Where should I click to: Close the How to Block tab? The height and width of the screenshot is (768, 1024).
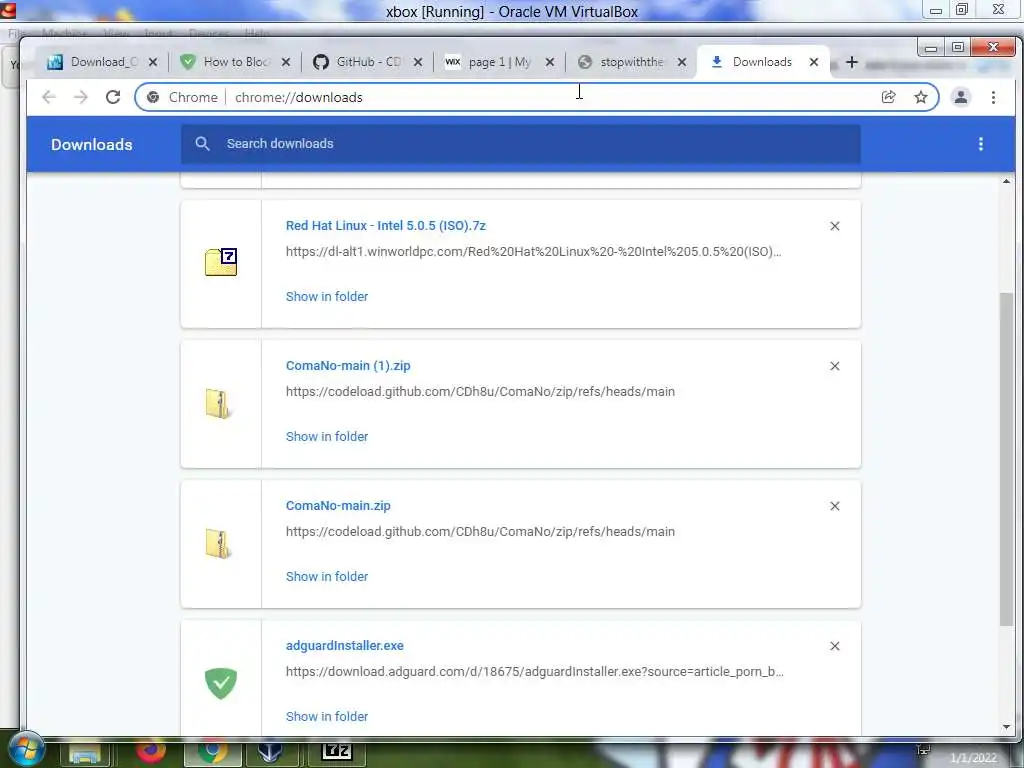click(286, 62)
